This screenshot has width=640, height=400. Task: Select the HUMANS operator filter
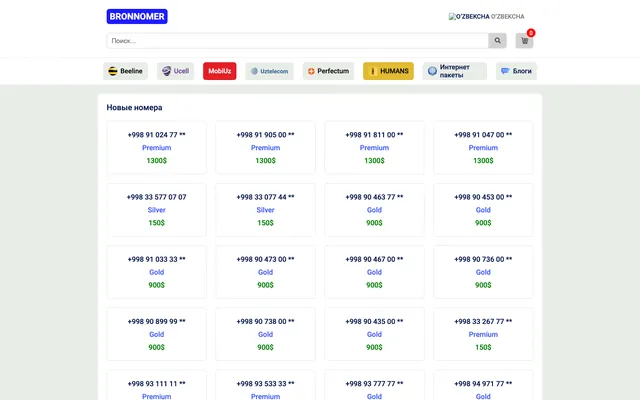(388, 71)
